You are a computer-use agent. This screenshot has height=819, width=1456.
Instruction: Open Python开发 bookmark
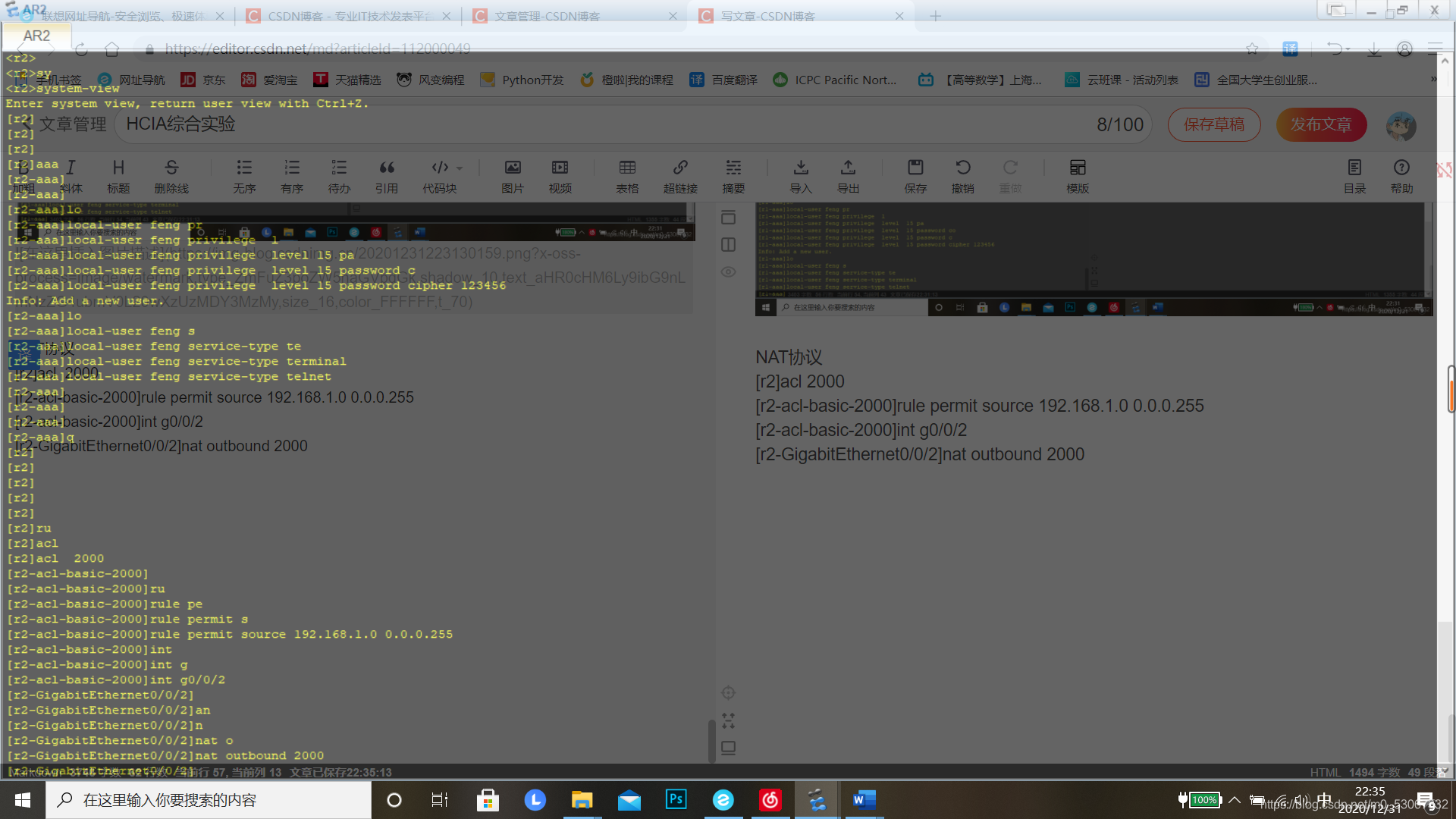522,80
